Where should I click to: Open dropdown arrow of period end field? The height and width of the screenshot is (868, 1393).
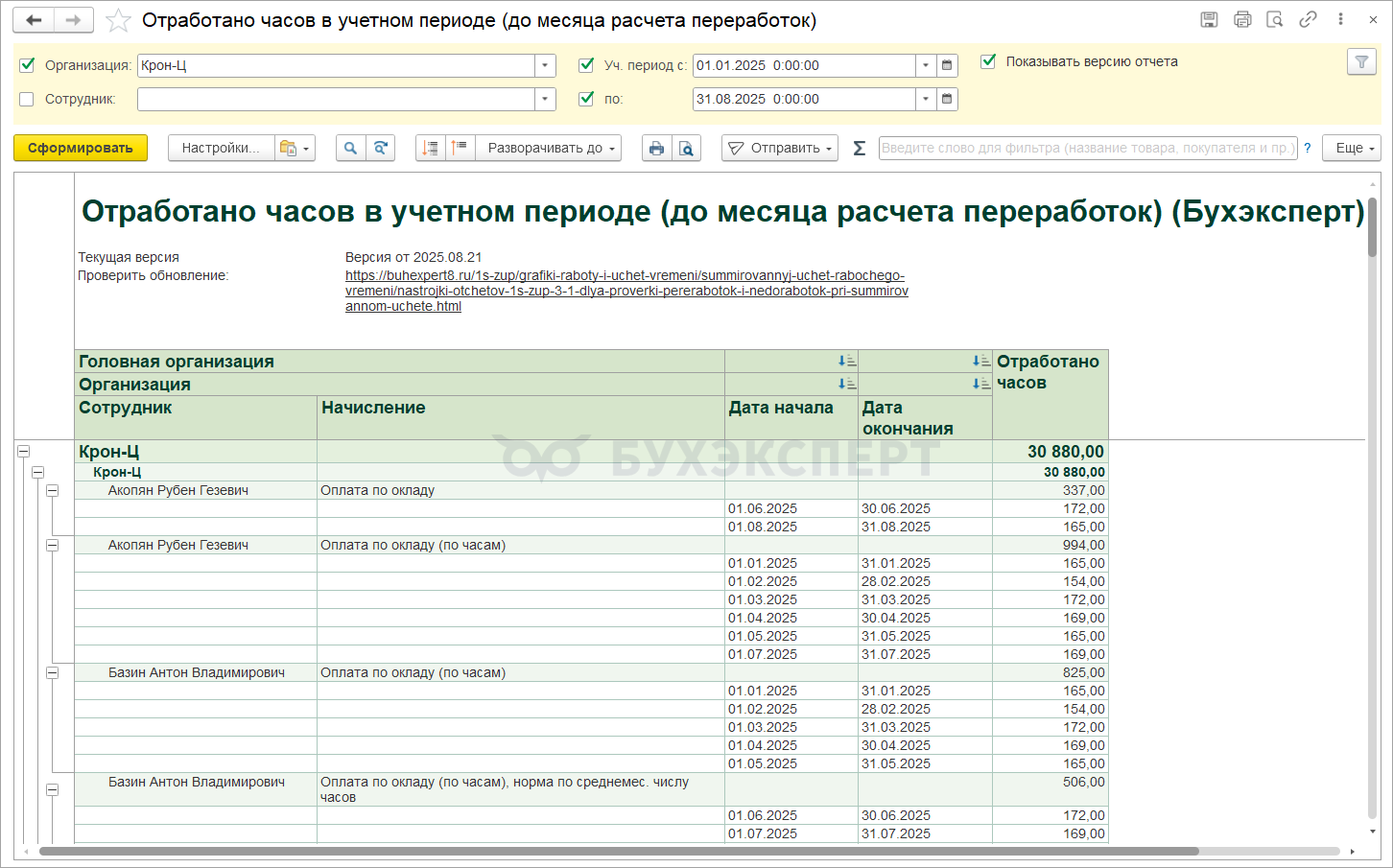(x=926, y=99)
